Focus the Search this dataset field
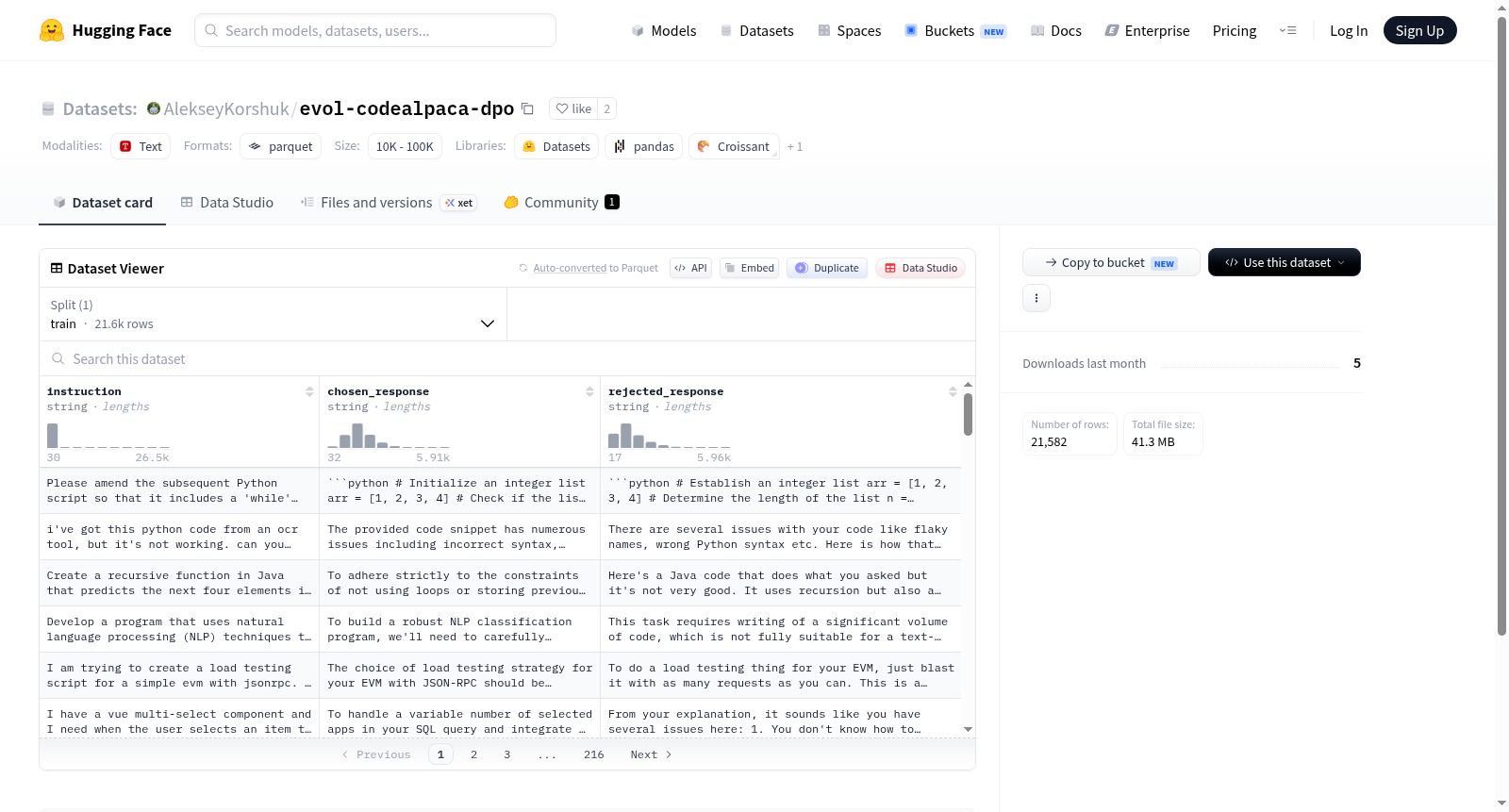Viewport: 1509px width, 812px height. coord(507,359)
